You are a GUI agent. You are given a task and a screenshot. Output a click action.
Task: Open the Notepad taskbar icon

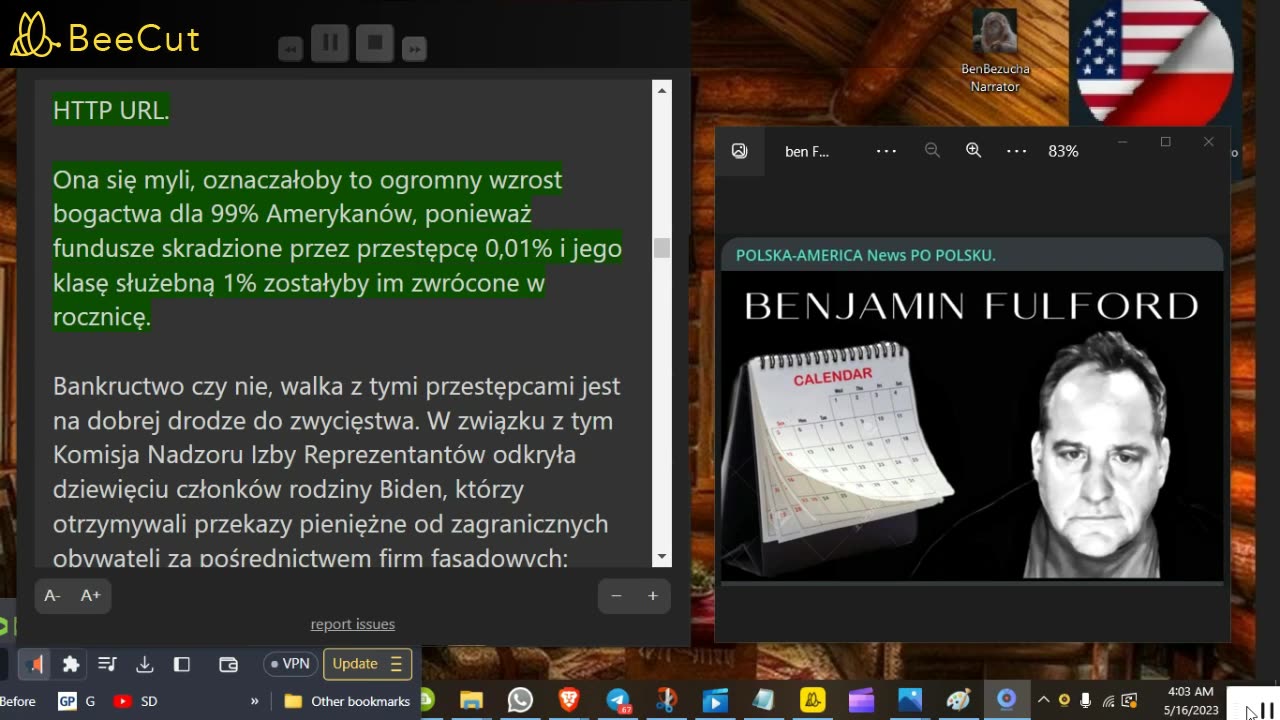[x=763, y=700]
